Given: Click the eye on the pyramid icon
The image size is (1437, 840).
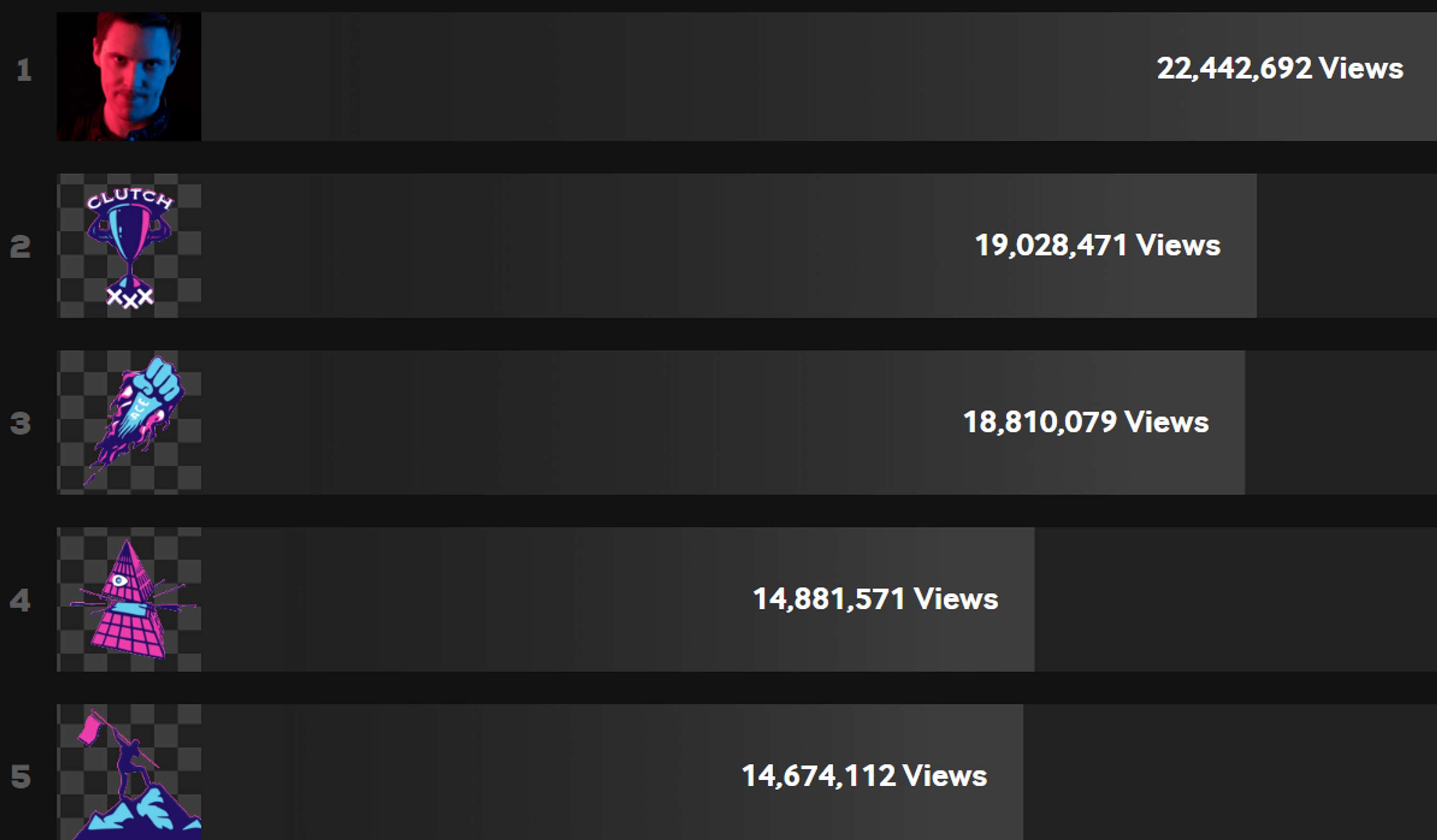Looking at the screenshot, I should [119, 580].
